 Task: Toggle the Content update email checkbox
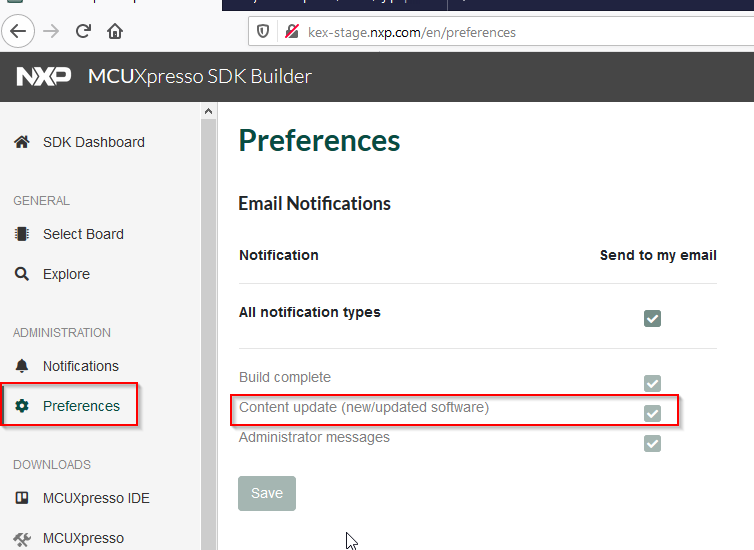[652, 413]
